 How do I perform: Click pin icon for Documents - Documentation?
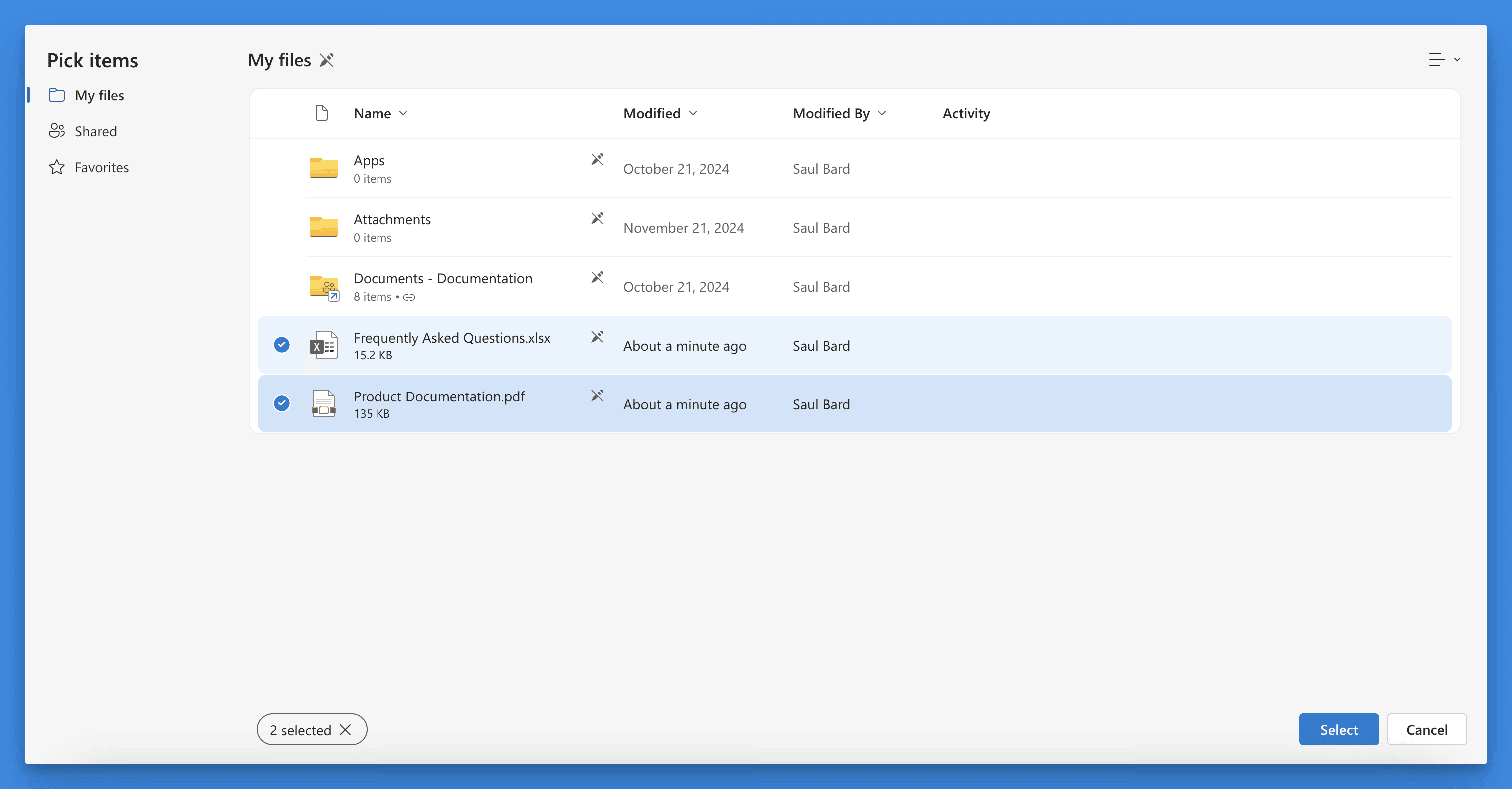click(597, 277)
